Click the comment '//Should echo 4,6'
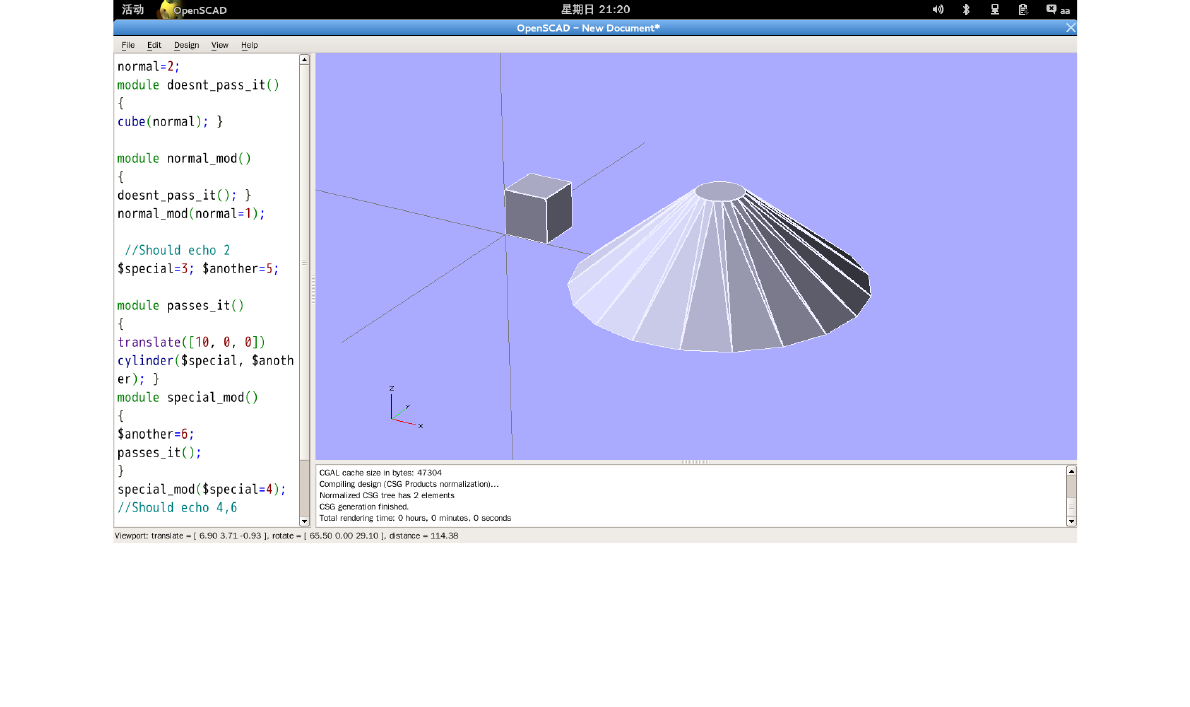Viewport: 1190px width, 707px height. 177,507
